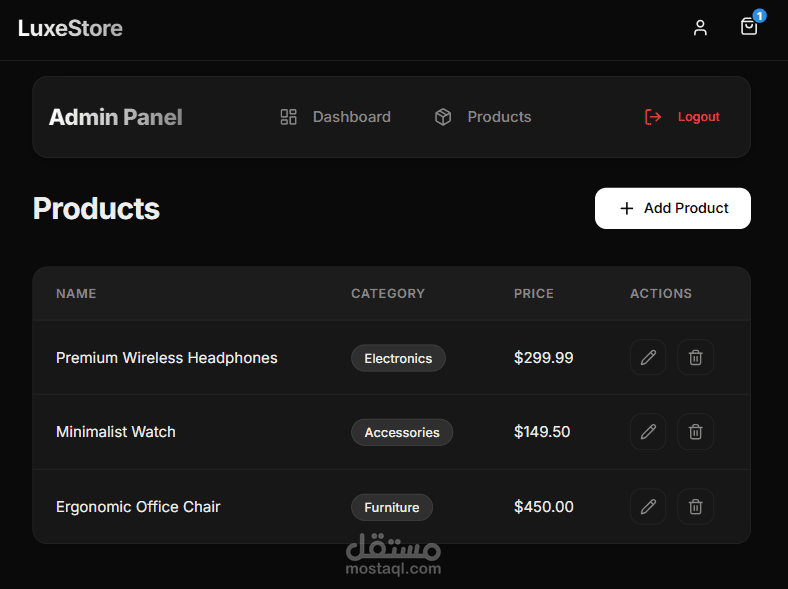Delete Premium Wireless Headphones using trash icon

click(696, 357)
